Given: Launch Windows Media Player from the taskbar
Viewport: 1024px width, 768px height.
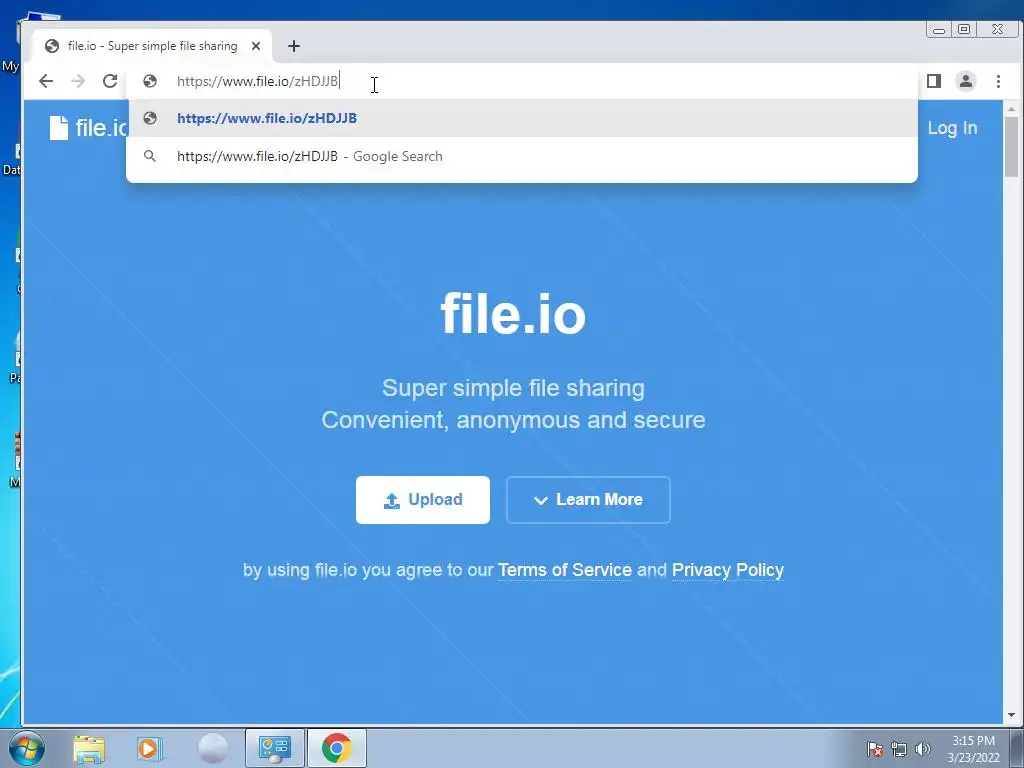Looking at the screenshot, I should pos(149,748).
